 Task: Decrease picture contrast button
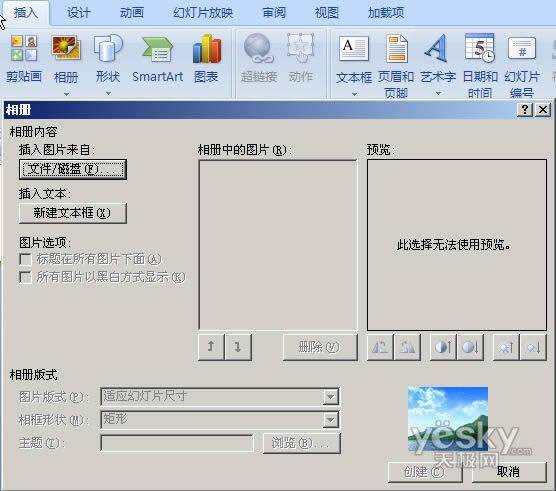pyautogui.click(x=470, y=347)
